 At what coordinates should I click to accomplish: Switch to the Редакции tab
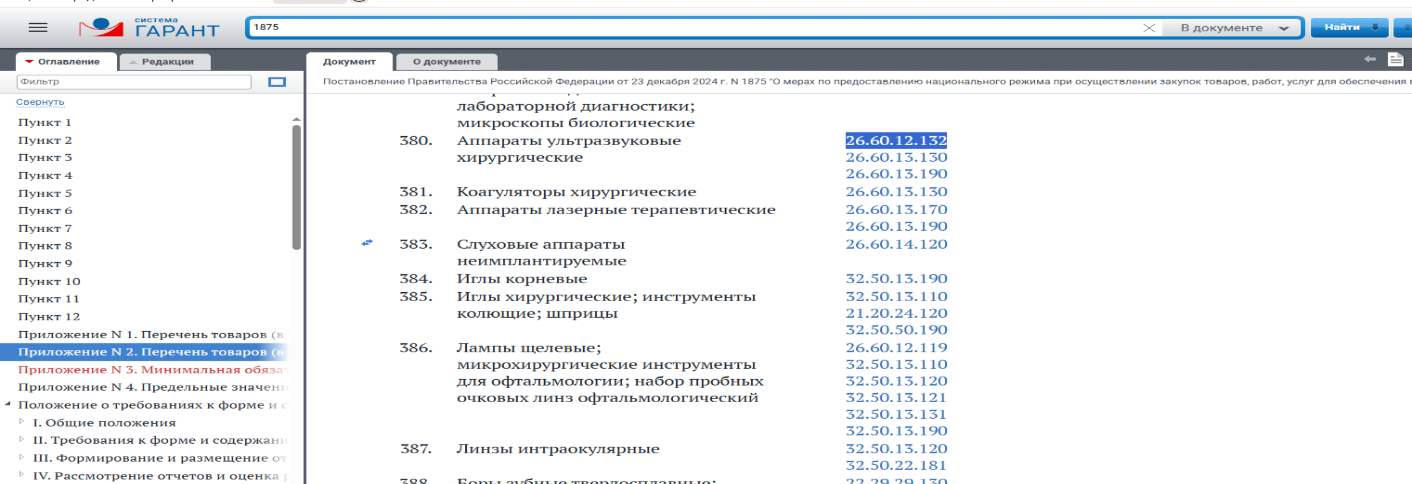[x=163, y=61]
